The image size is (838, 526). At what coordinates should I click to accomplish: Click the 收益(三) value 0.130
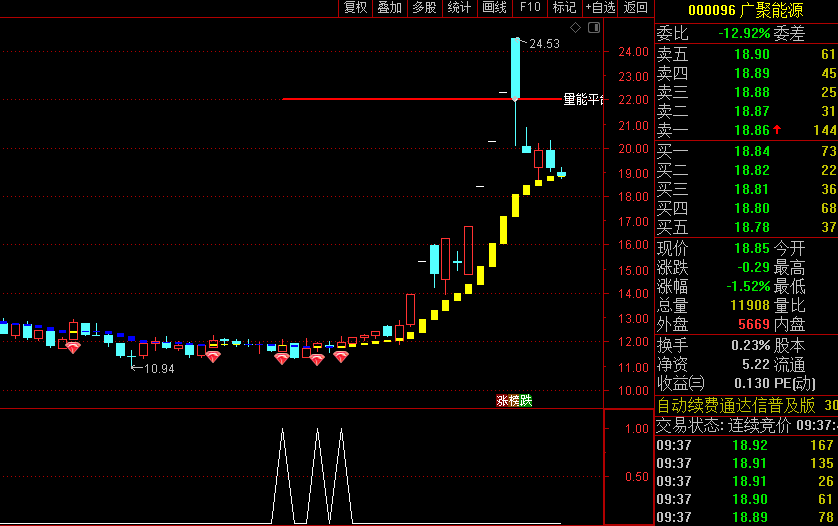(x=752, y=383)
